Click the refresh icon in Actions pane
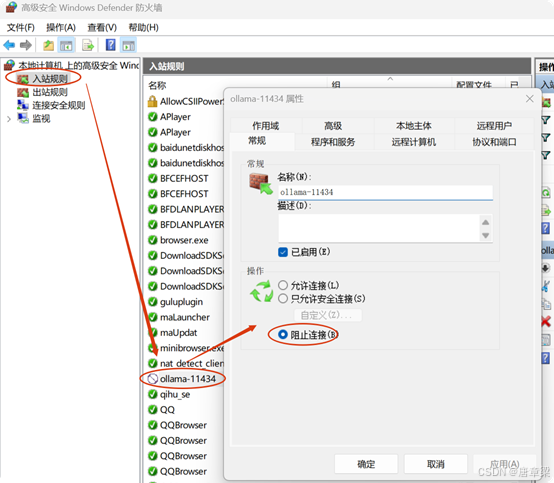 [546, 193]
